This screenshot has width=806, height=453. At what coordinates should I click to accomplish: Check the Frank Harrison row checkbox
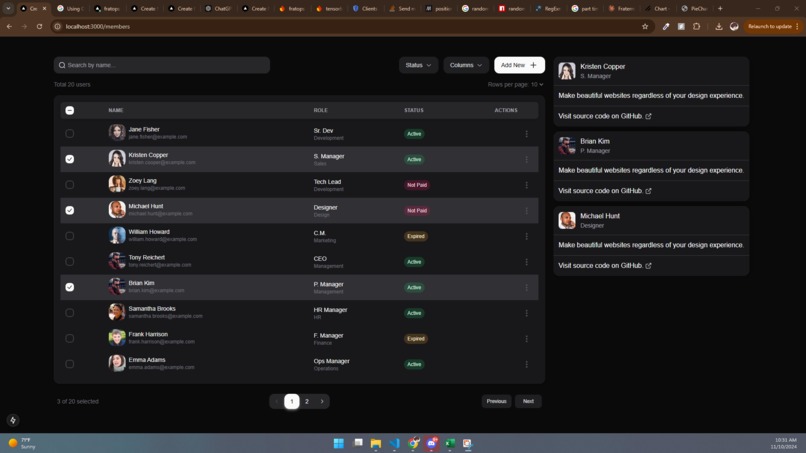(x=69, y=338)
